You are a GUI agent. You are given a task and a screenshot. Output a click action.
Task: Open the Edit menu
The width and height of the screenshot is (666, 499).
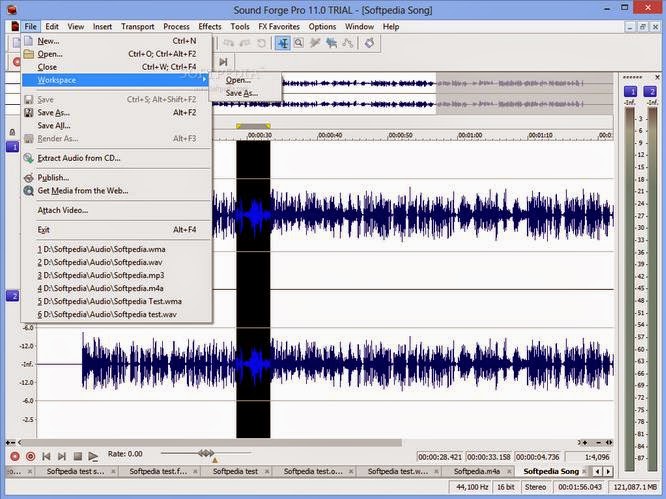52,26
